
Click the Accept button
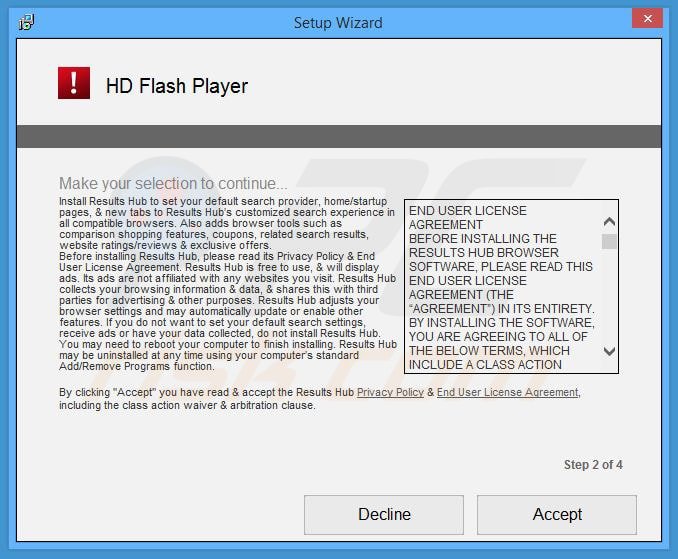point(557,514)
